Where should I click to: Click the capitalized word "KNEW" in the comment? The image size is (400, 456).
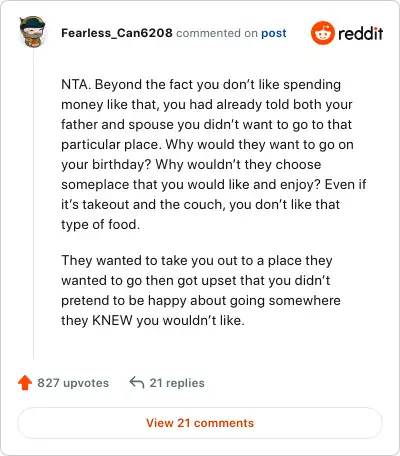[x=112, y=320]
